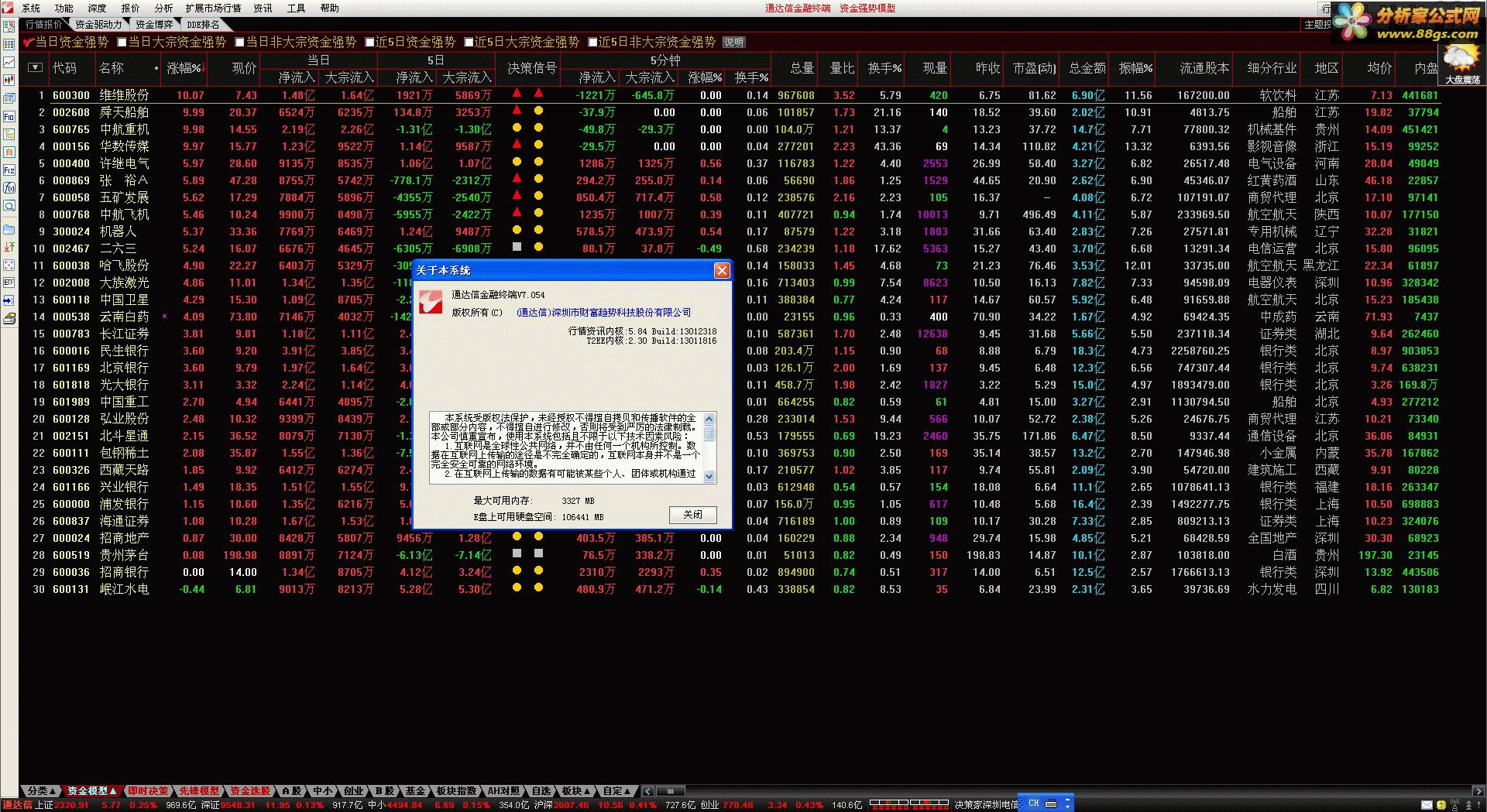
Task: Open the line chart sidebar icon
Action: pos(9,62)
